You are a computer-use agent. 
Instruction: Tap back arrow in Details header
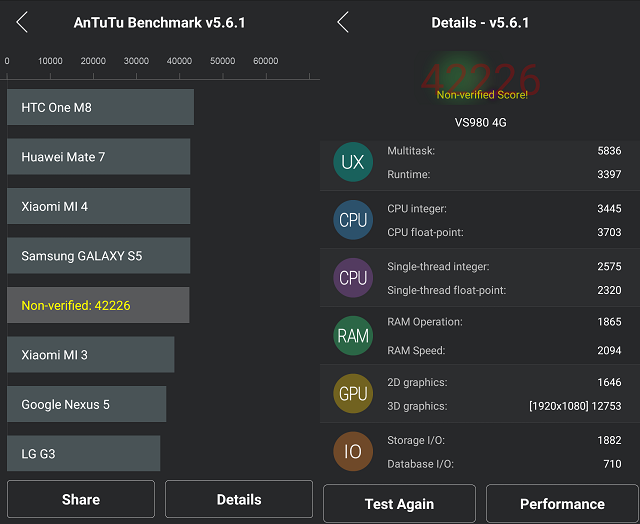343,22
